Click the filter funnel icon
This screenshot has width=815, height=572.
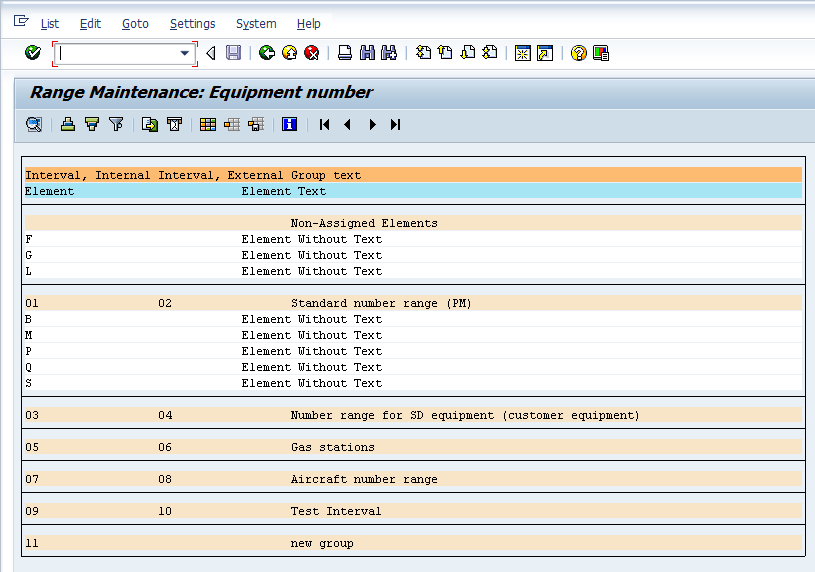tap(116, 124)
